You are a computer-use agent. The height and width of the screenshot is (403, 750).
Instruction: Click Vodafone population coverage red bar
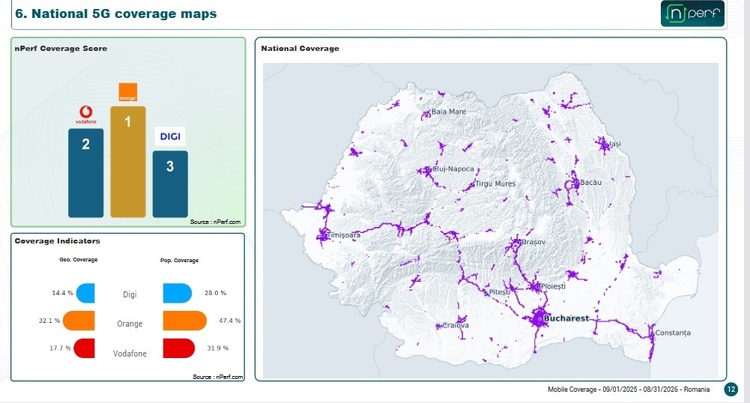coord(179,348)
